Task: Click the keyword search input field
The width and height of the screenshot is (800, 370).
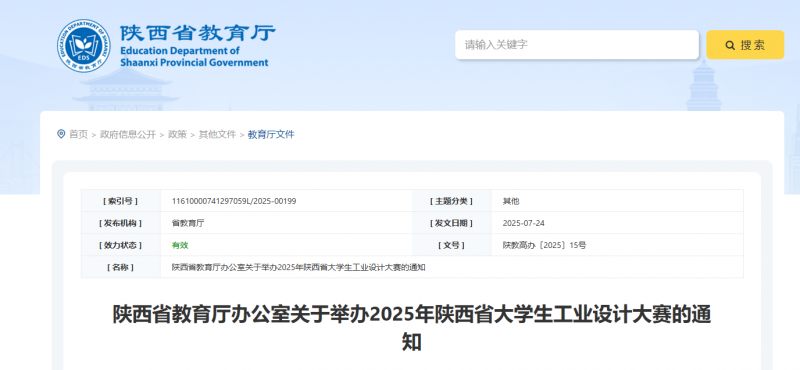Action: 577,44
